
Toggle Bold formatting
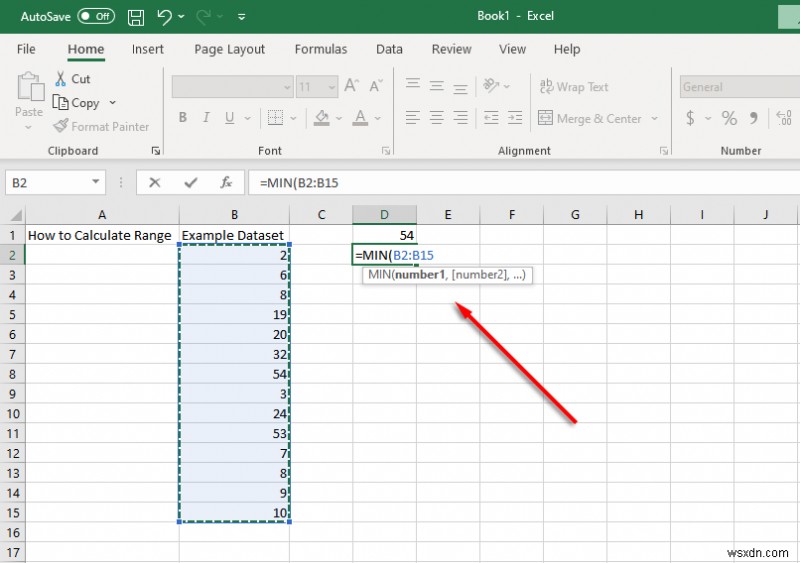(183, 118)
